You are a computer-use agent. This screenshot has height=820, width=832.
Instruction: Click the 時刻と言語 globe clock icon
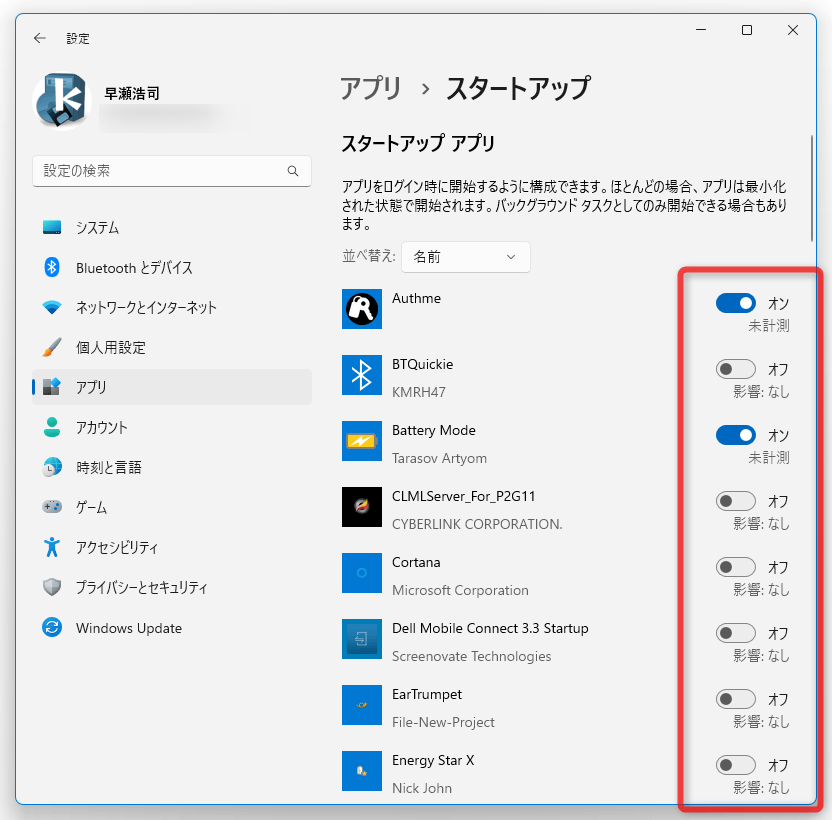[51, 467]
